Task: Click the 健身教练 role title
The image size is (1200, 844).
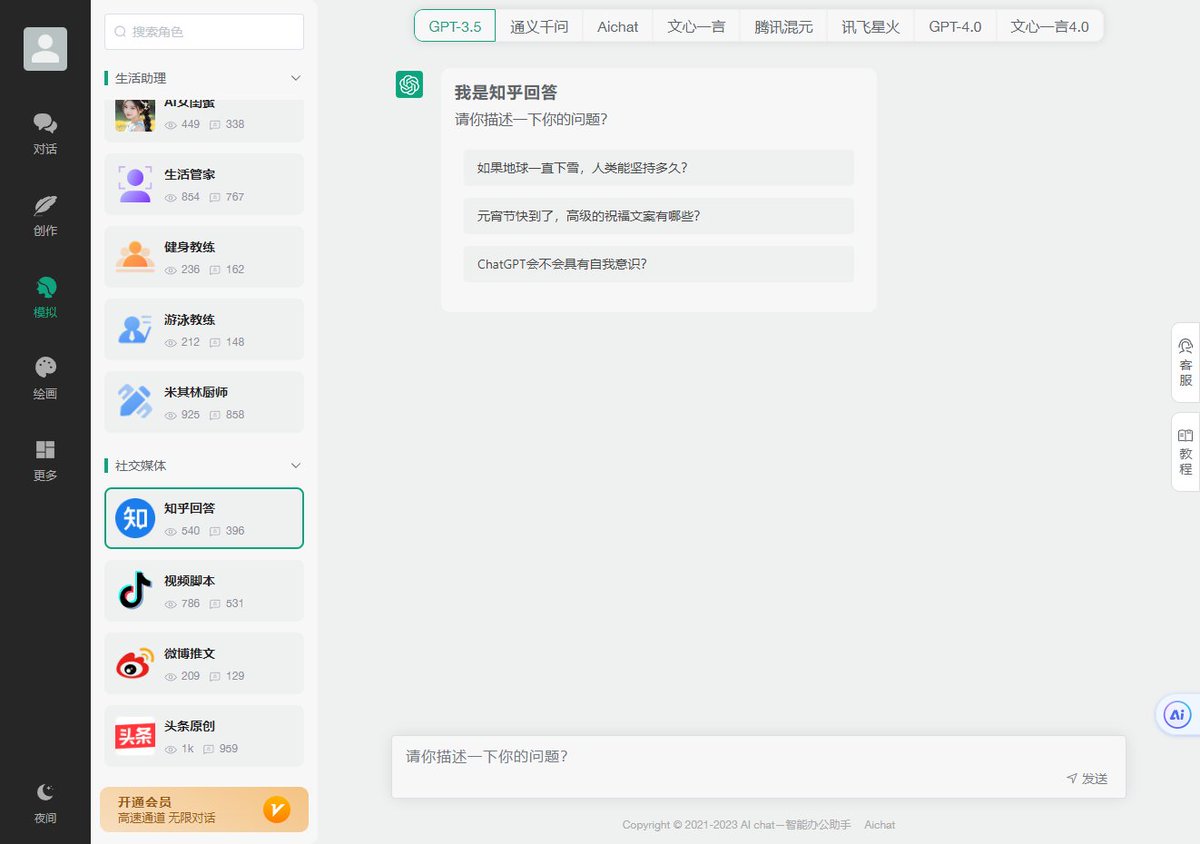Action: 190,247
